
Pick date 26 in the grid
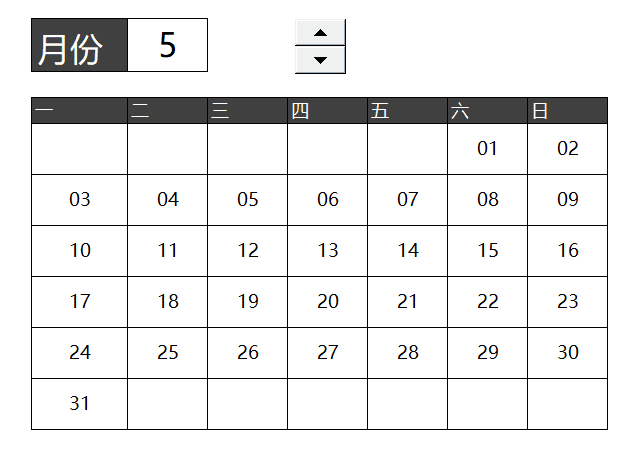pos(248,353)
